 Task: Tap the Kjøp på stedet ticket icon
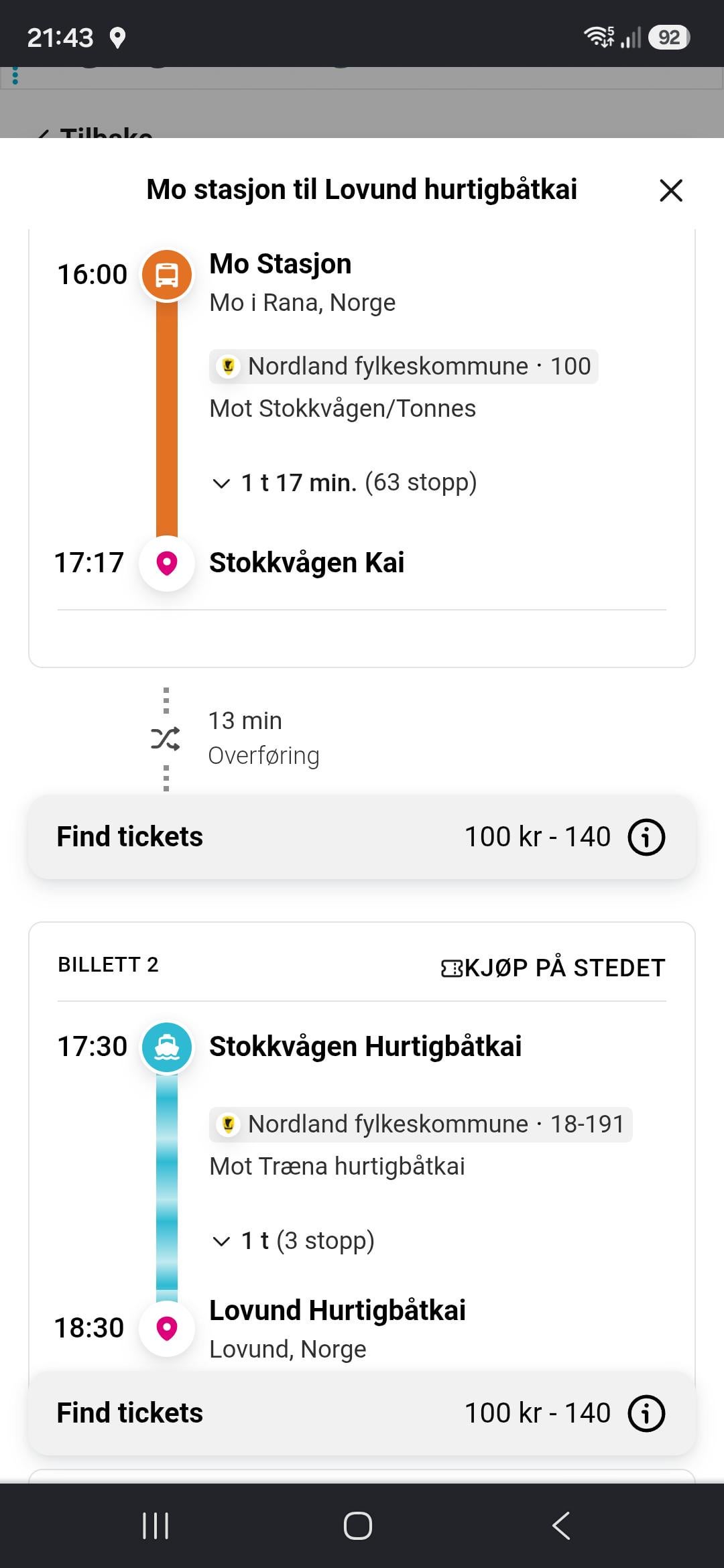[x=451, y=968]
